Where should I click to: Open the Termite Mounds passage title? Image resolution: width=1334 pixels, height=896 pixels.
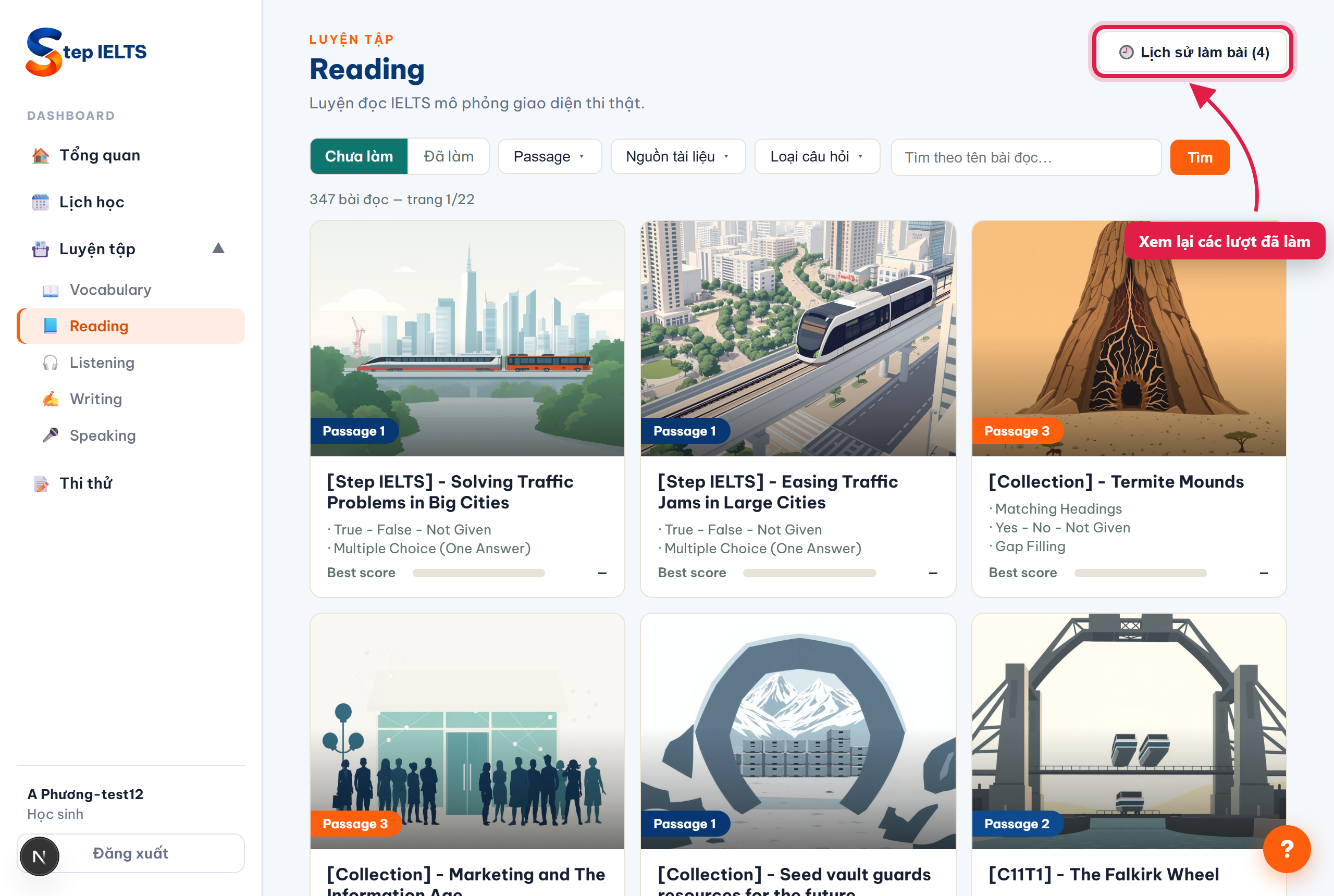pyautogui.click(x=1116, y=482)
